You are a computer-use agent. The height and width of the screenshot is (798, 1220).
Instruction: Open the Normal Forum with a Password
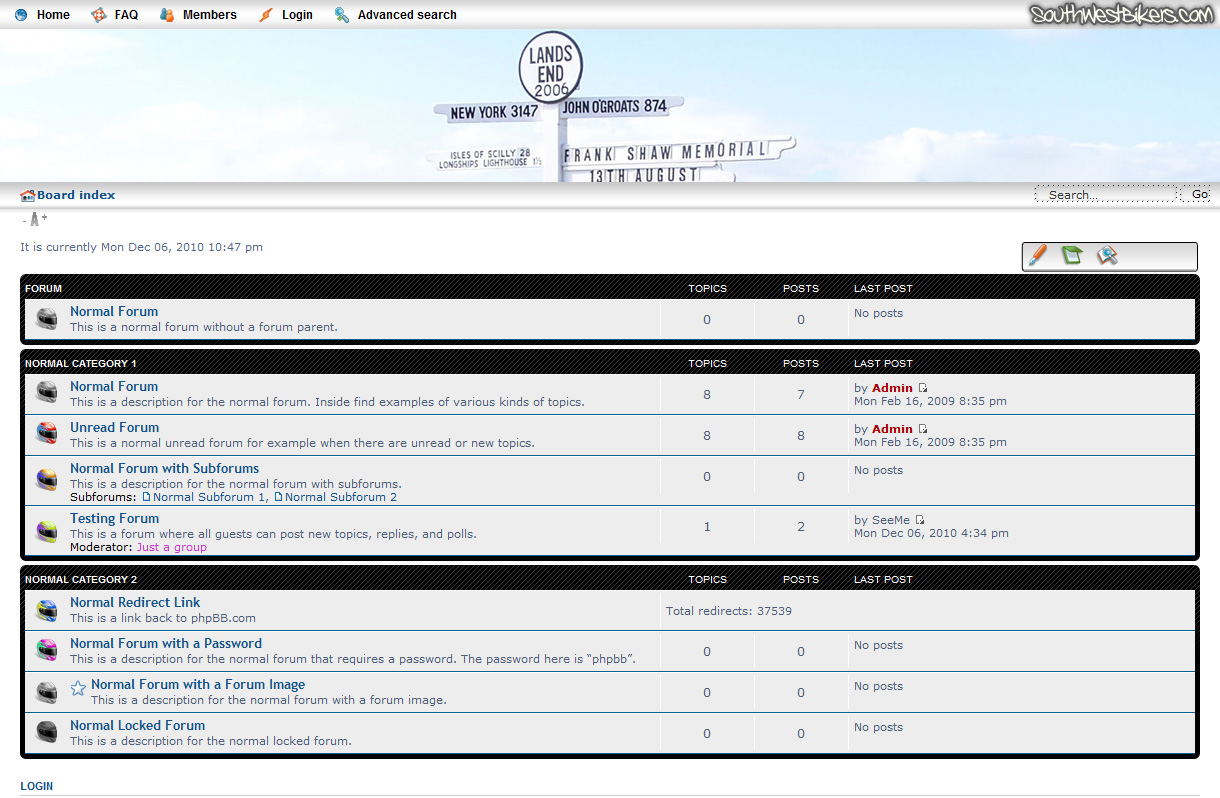[166, 644]
